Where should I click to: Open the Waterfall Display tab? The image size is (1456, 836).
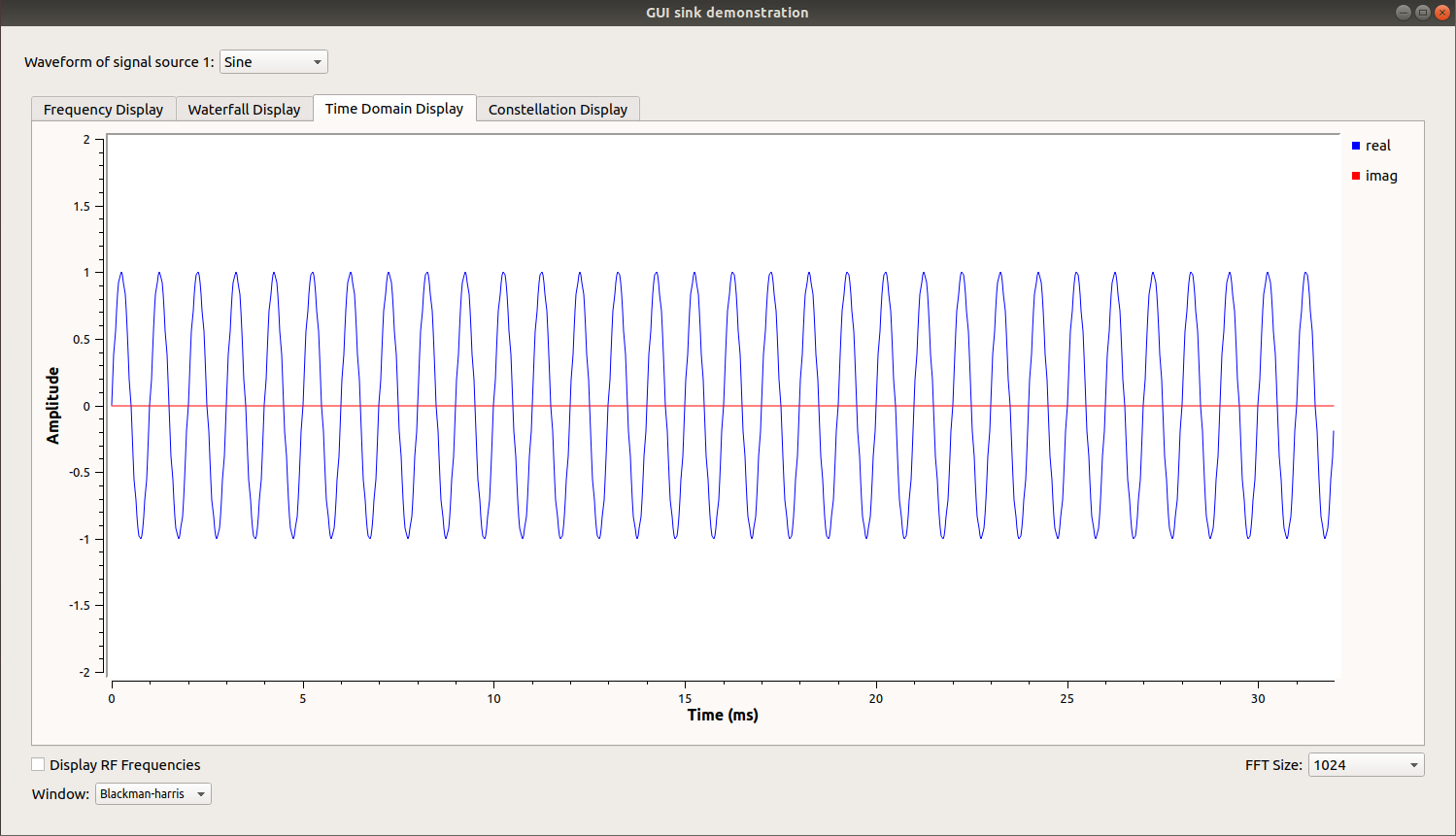point(244,109)
